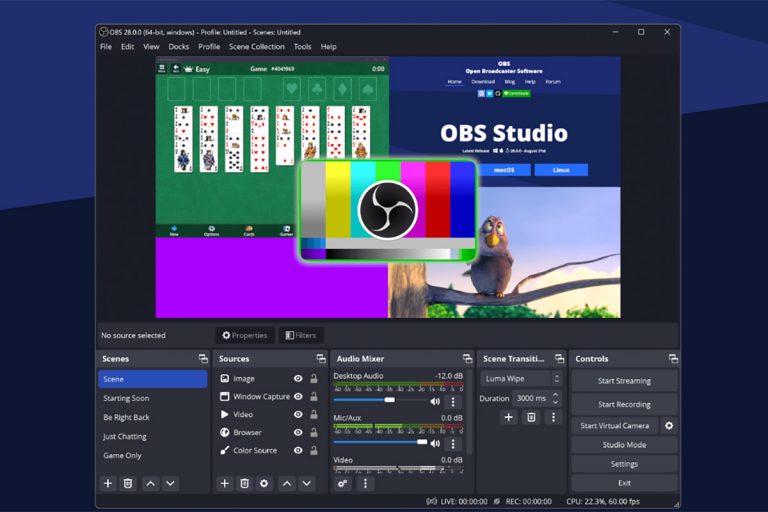Open the Help menu
Image resolution: width=768 pixels, height=512 pixels.
point(329,47)
